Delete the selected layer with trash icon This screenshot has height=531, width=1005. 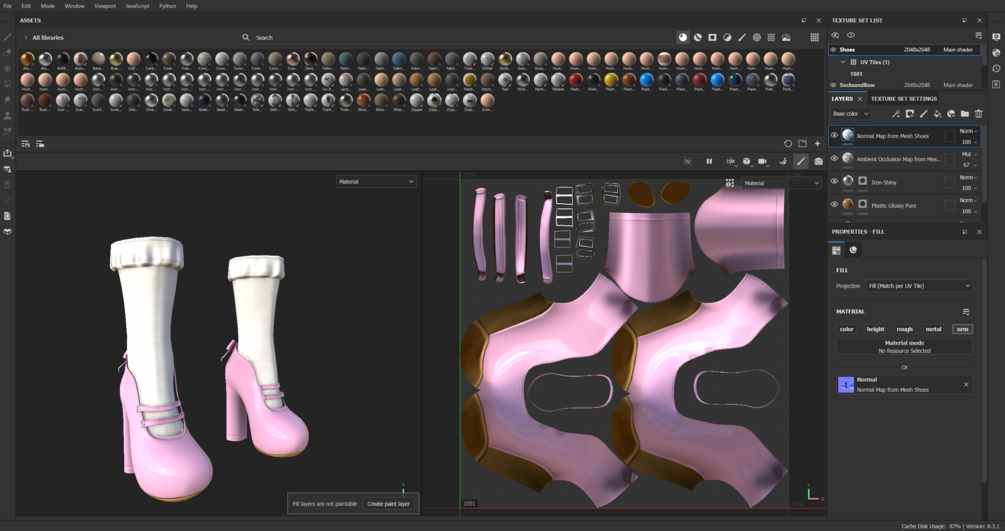click(x=979, y=114)
